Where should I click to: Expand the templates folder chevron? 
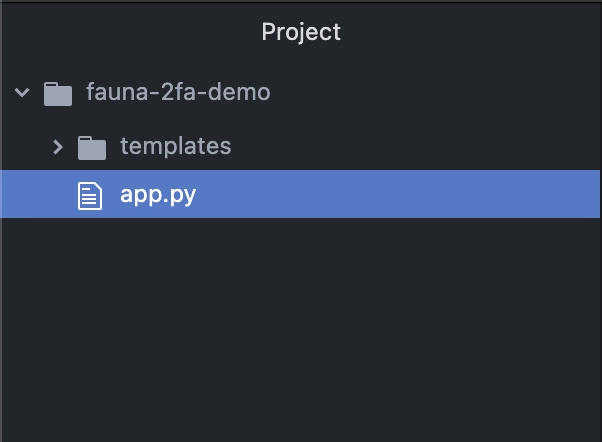[58, 147]
